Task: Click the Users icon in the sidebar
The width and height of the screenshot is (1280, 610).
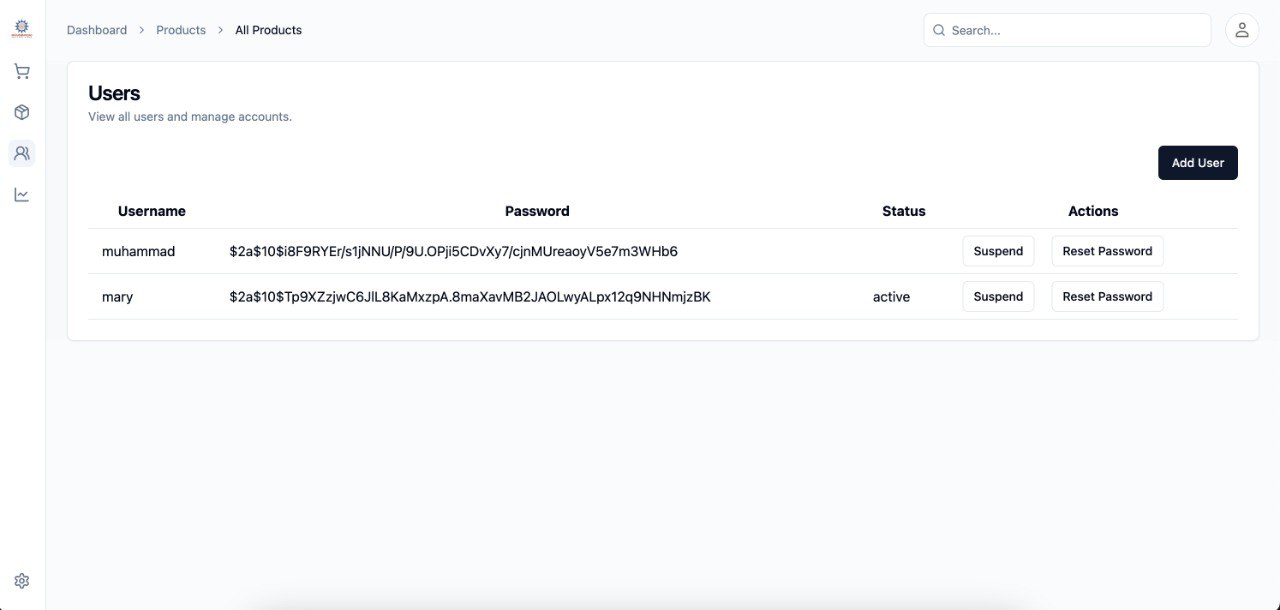Action: [21, 153]
